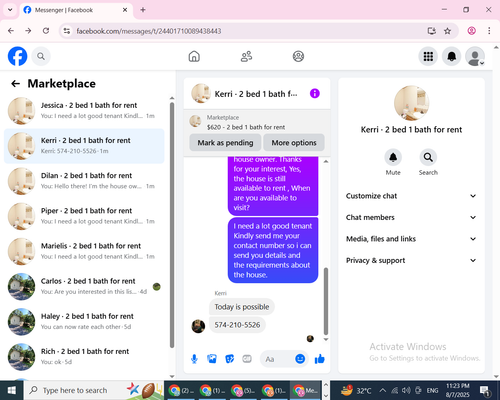View site information icon in the address bar
The width and height of the screenshot is (500, 400).
67,31
